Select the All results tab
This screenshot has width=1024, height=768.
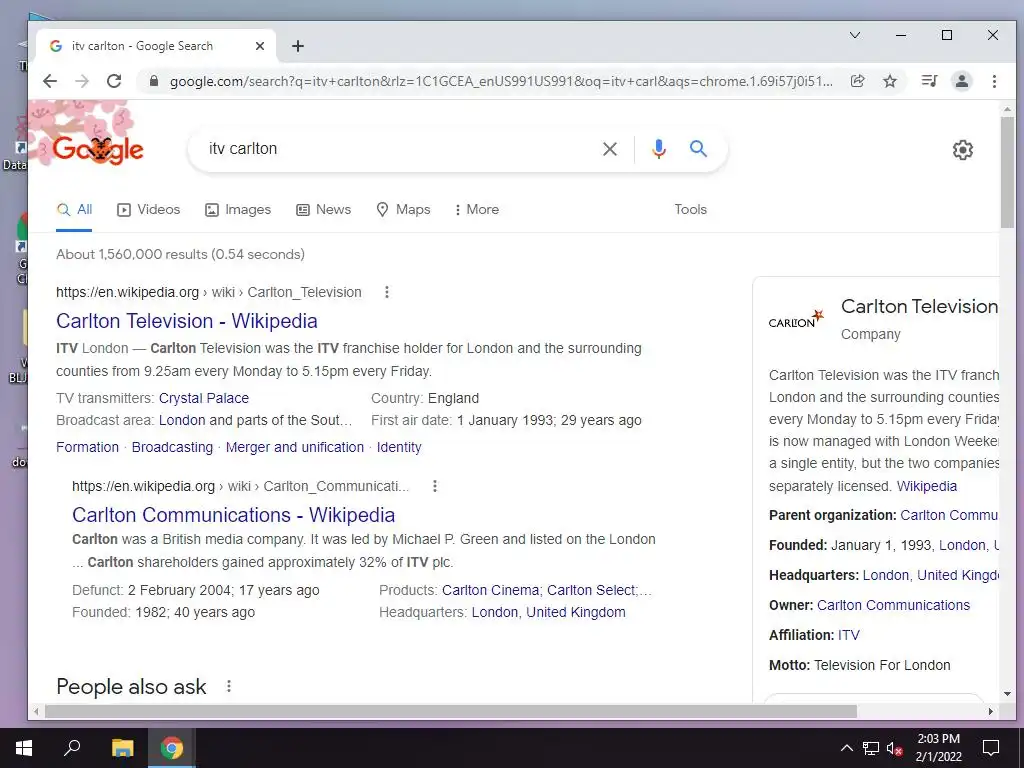(74, 210)
